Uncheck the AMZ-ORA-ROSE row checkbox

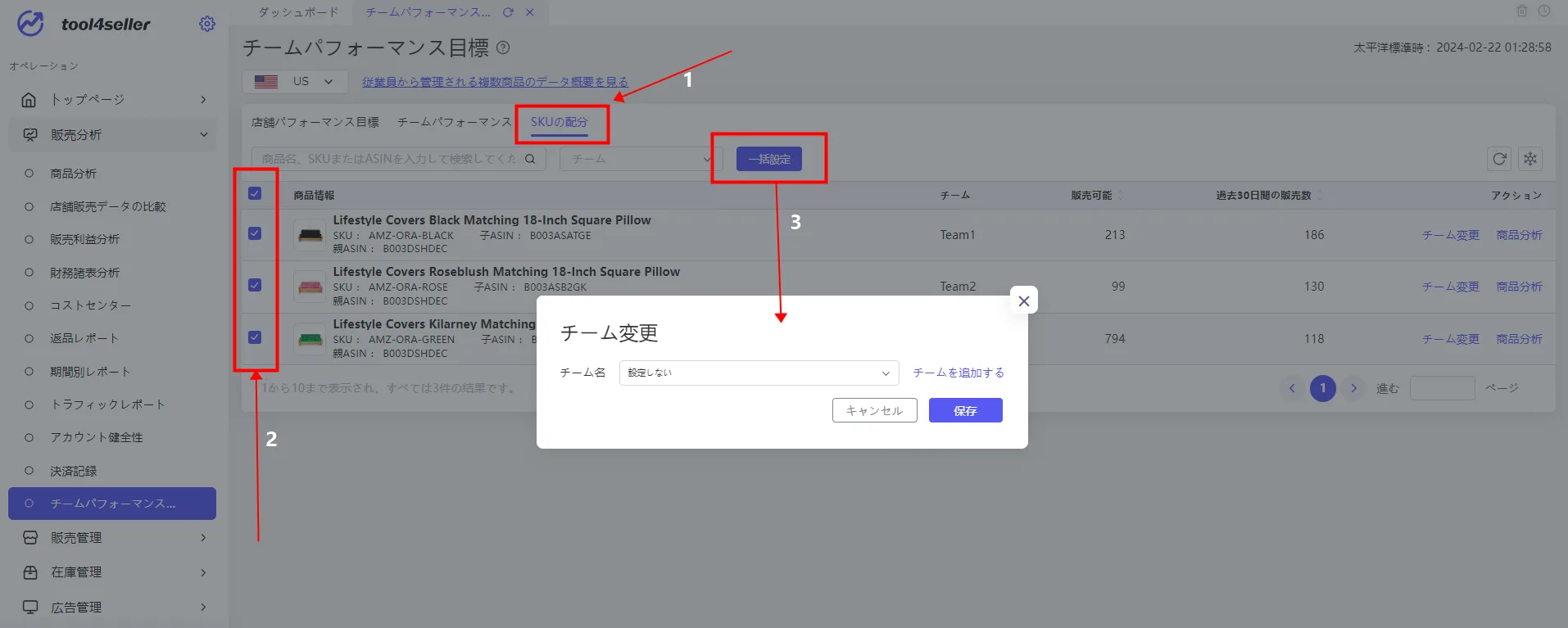click(255, 285)
